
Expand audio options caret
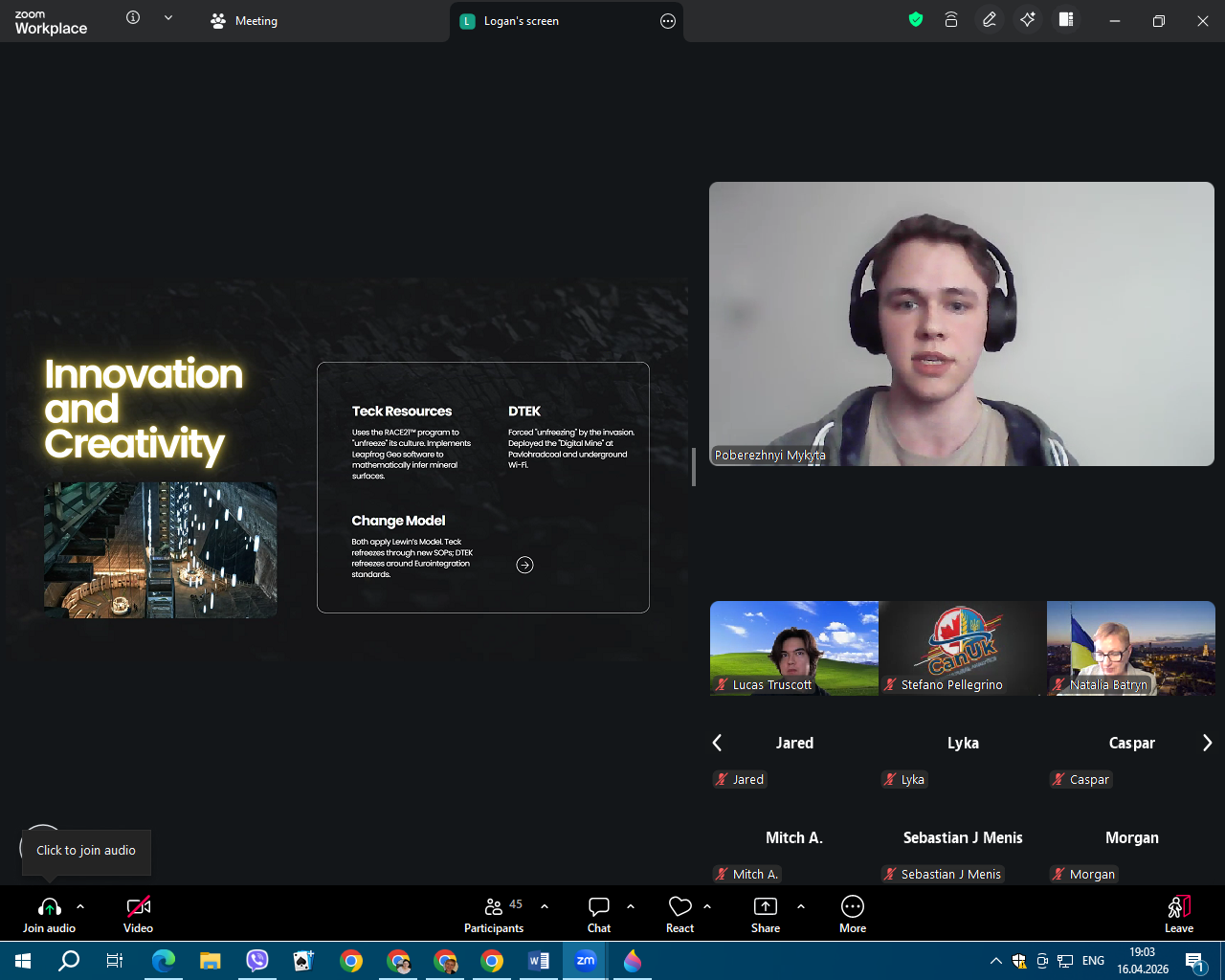(x=80, y=906)
